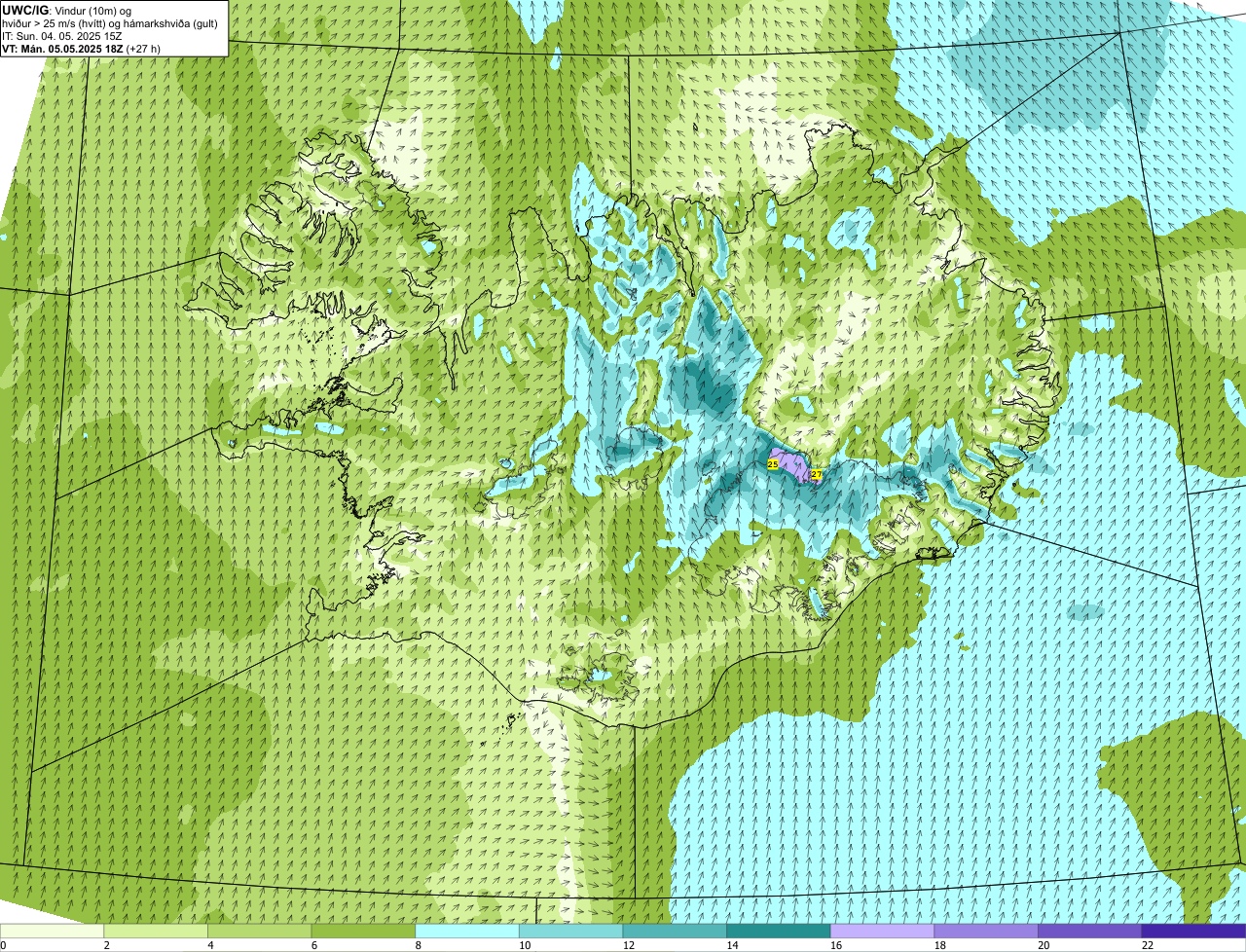The width and height of the screenshot is (1246, 952).
Task: Click the legend tick value "0"
Action: pyautogui.click(x=3, y=945)
